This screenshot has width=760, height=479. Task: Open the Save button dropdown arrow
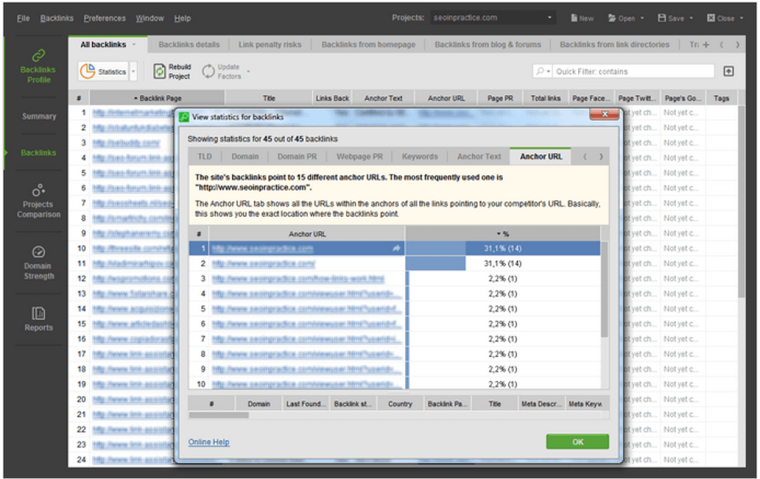coord(694,18)
